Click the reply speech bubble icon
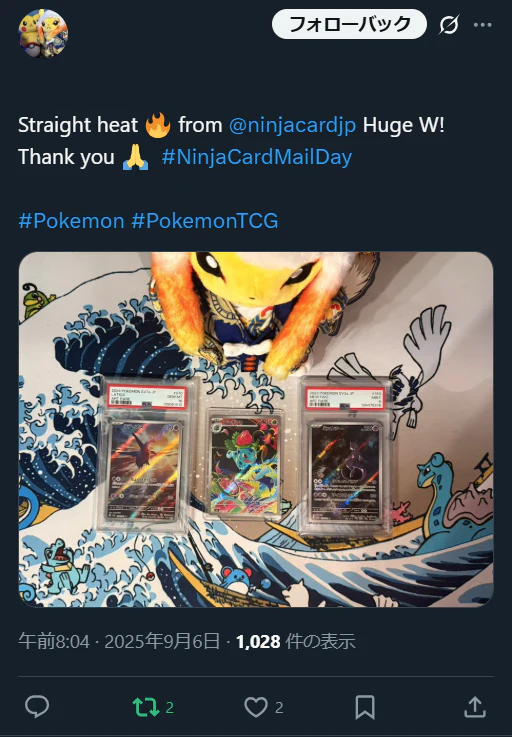512x737 pixels. pos(37,706)
